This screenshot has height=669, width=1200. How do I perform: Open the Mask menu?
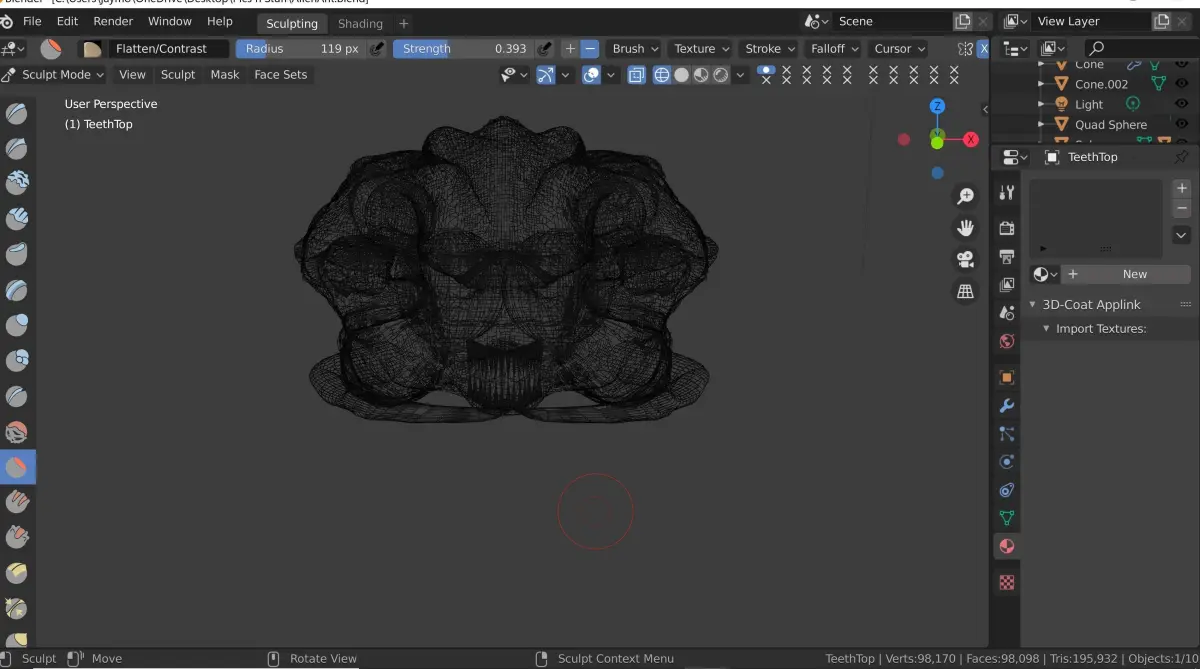[x=224, y=75]
